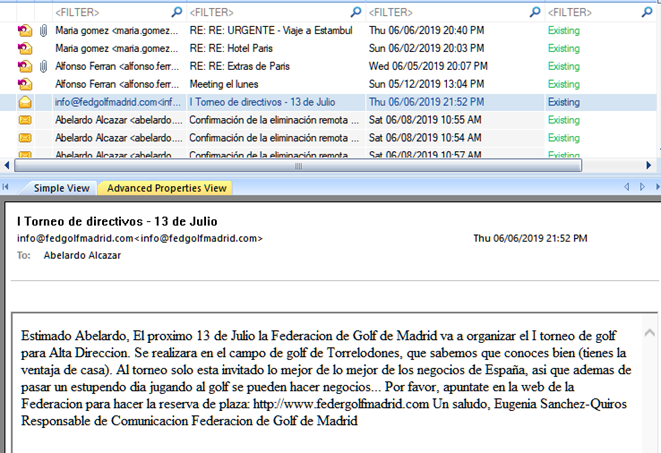This screenshot has height=453, width=661.
Task: Click first-tab navigation arrow left of Simple View
Action: click(5, 187)
